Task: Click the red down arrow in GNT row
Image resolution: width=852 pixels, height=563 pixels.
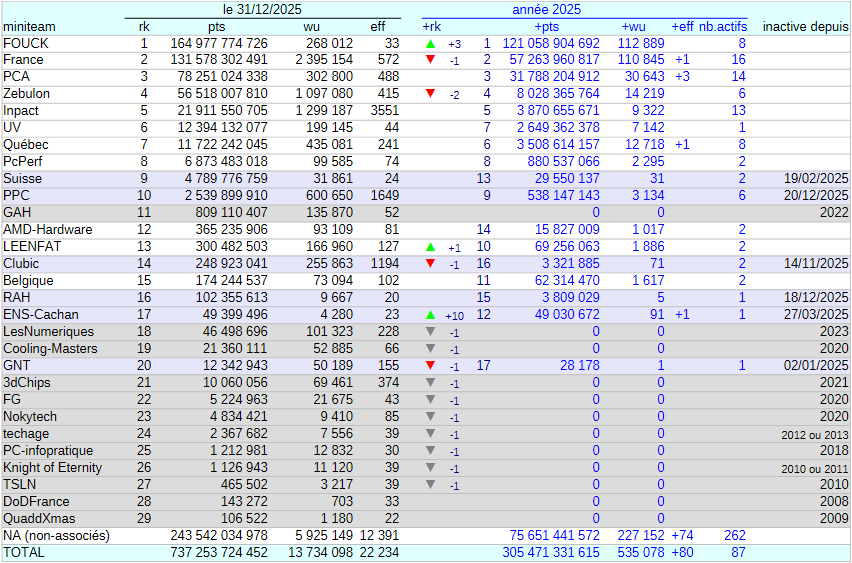Action: (x=430, y=365)
